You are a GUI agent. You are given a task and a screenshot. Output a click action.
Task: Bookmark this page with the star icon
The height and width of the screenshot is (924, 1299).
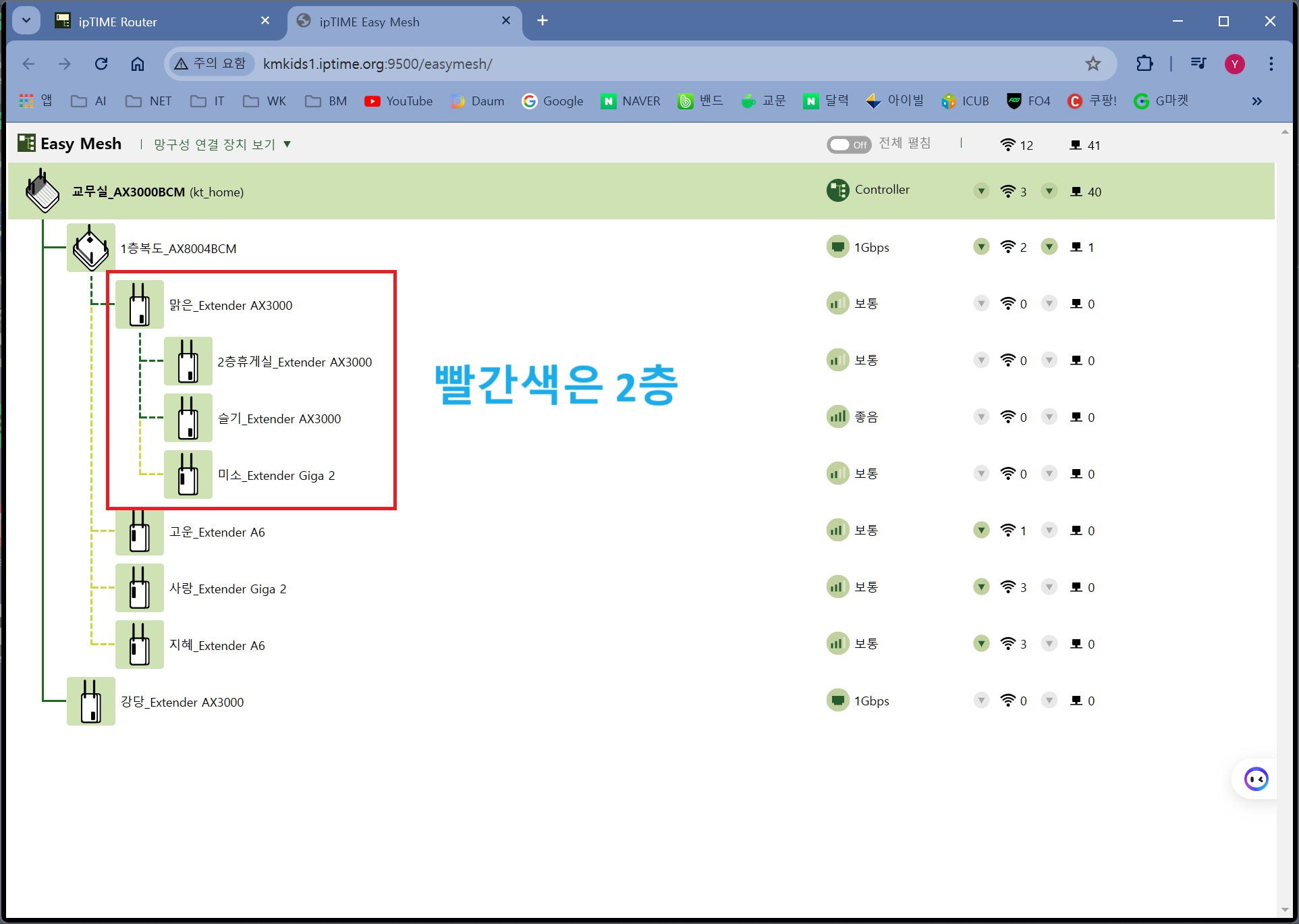pyautogui.click(x=1093, y=63)
